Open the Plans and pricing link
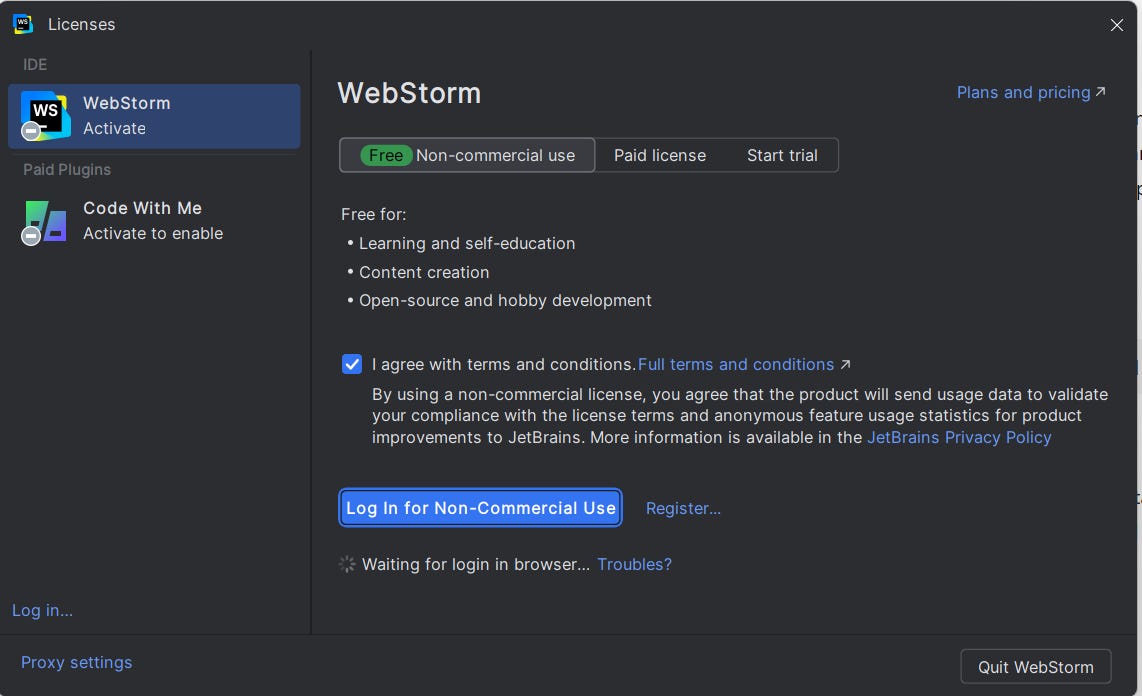The height and width of the screenshot is (696, 1142). coord(1031,92)
